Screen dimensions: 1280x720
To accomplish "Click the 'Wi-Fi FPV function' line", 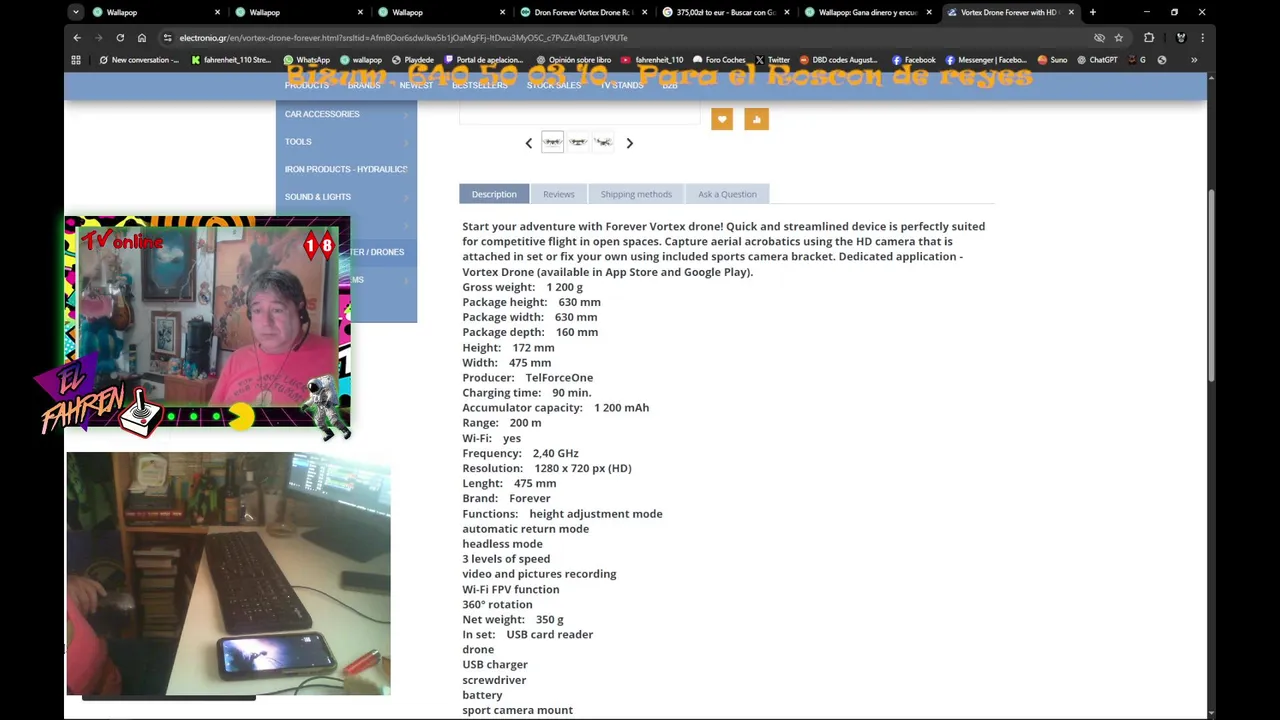I will point(510,589).
